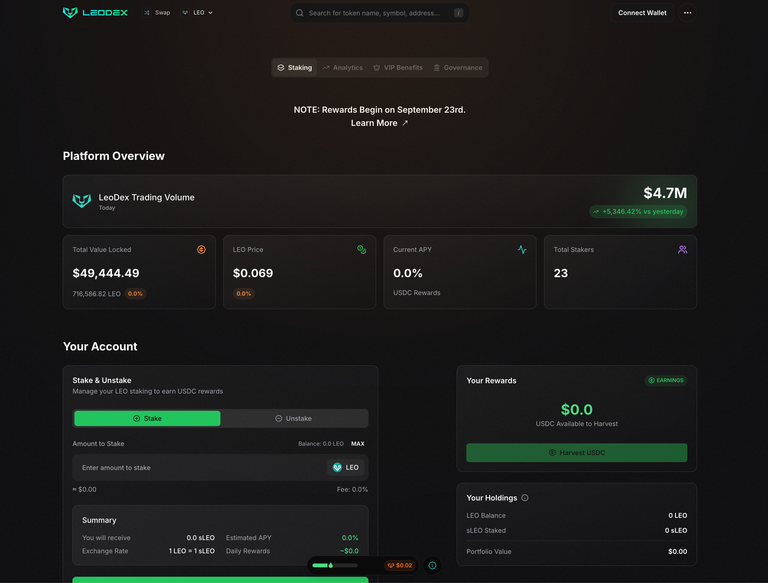Click the Harvest USDC button

(x=576, y=453)
